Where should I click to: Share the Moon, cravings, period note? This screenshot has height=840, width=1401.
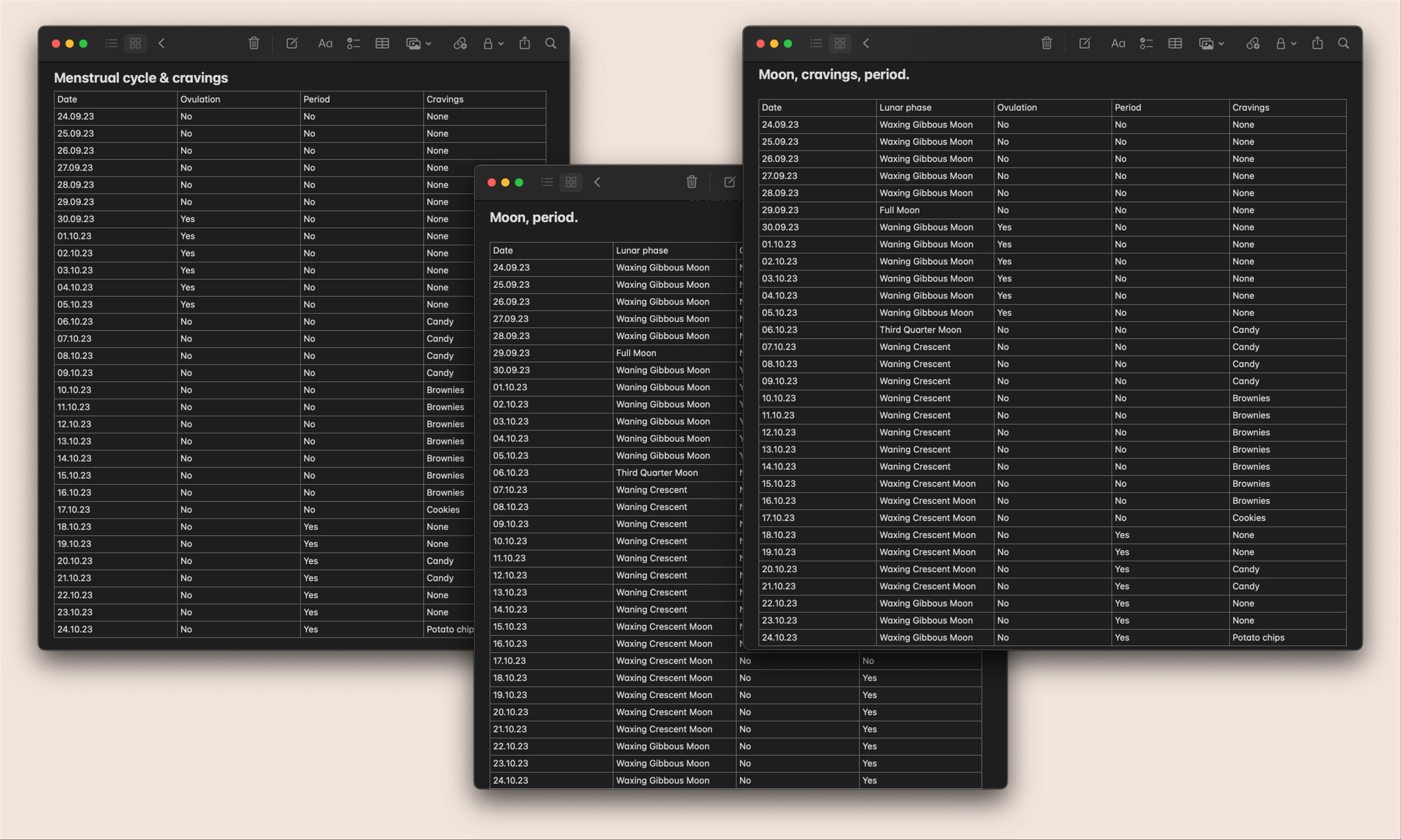click(x=1318, y=43)
